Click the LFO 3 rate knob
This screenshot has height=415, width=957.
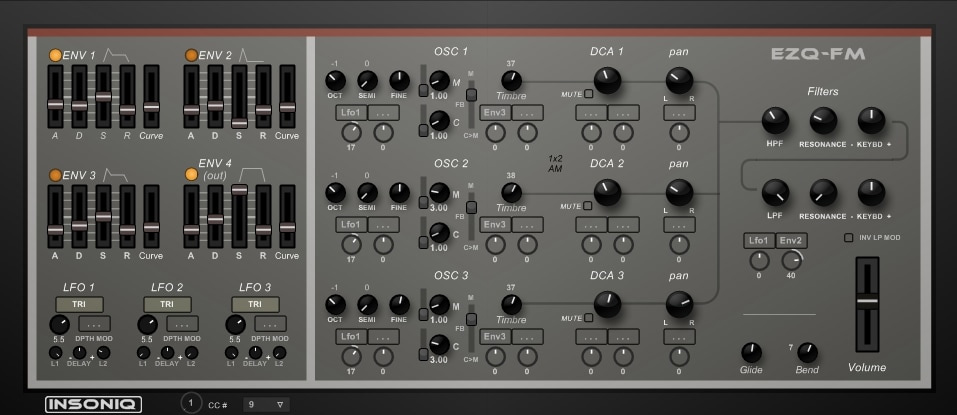click(236, 324)
